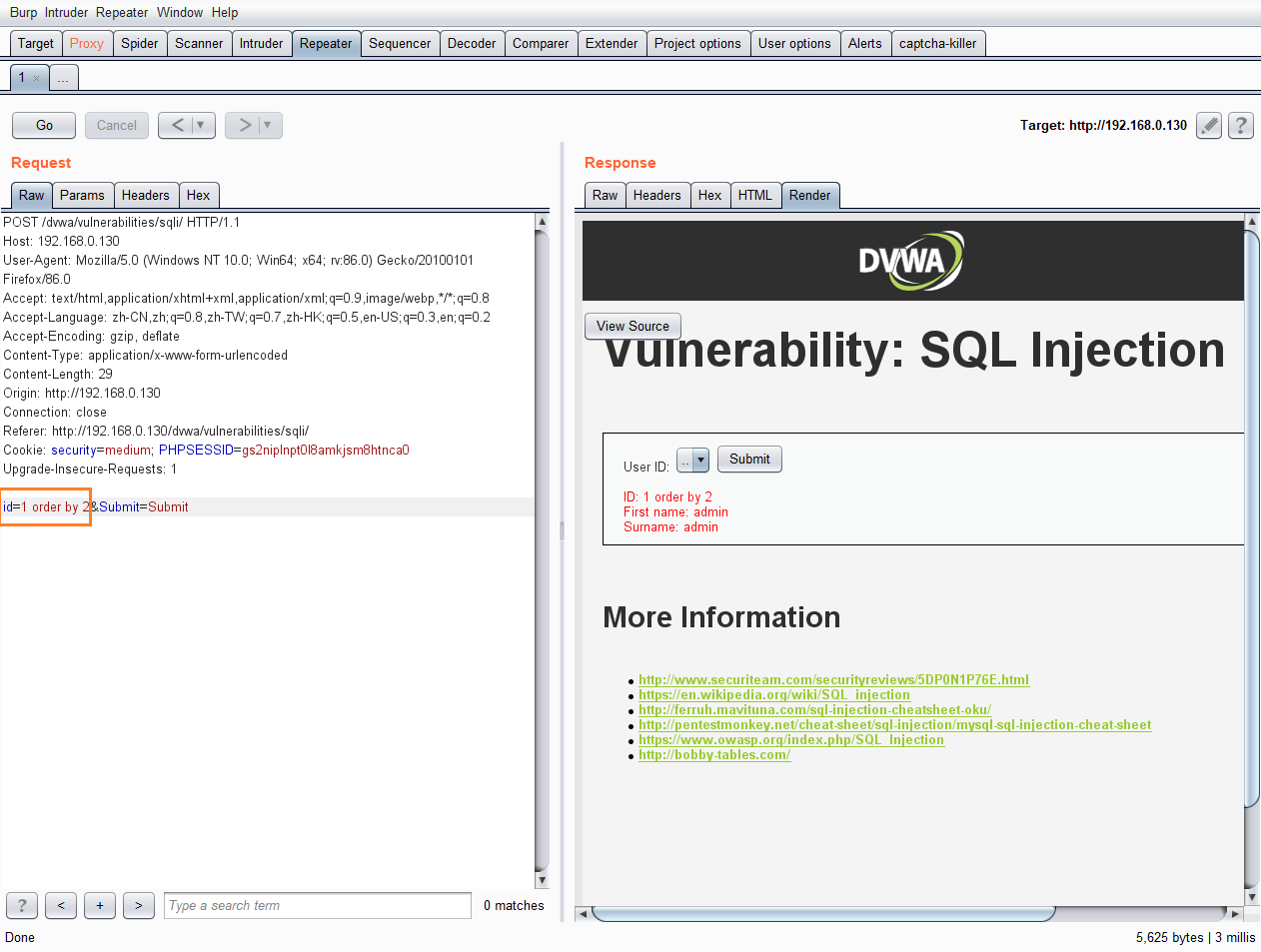Click the response horizontal scrollbar
The height and width of the screenshot is (952, 1261).
(x=824, y=914)
